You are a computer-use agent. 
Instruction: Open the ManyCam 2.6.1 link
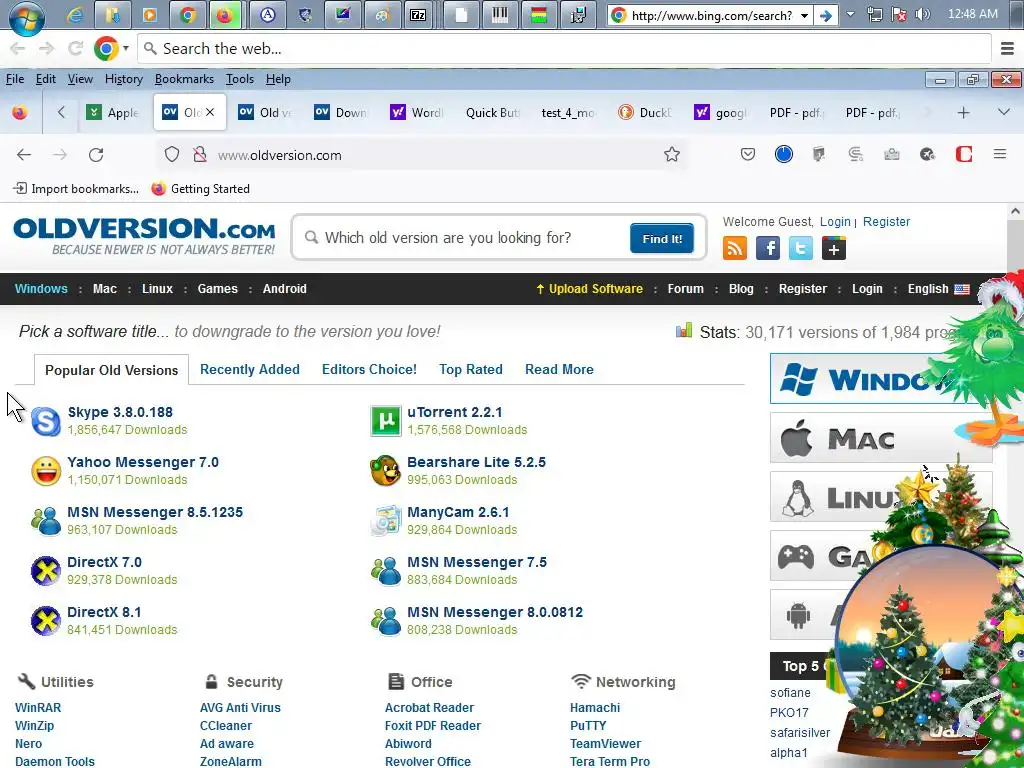(x=458, y=512)
